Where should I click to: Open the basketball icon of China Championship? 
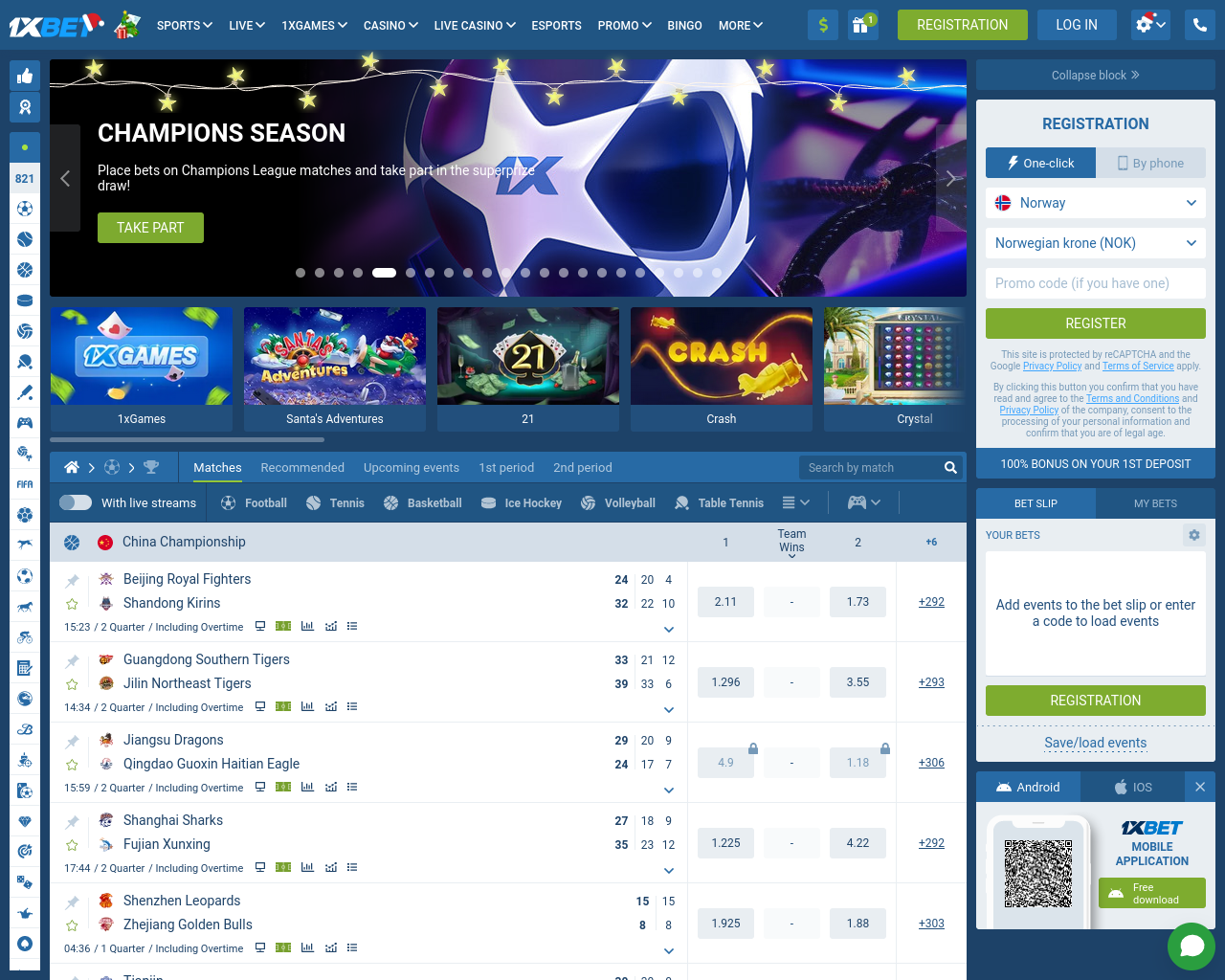pos(72,543)
